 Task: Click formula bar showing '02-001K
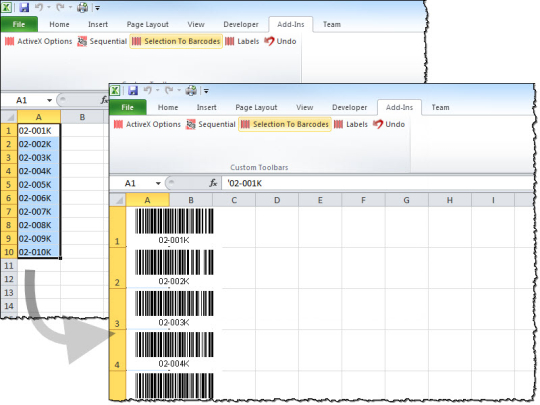tap(377, 183)
